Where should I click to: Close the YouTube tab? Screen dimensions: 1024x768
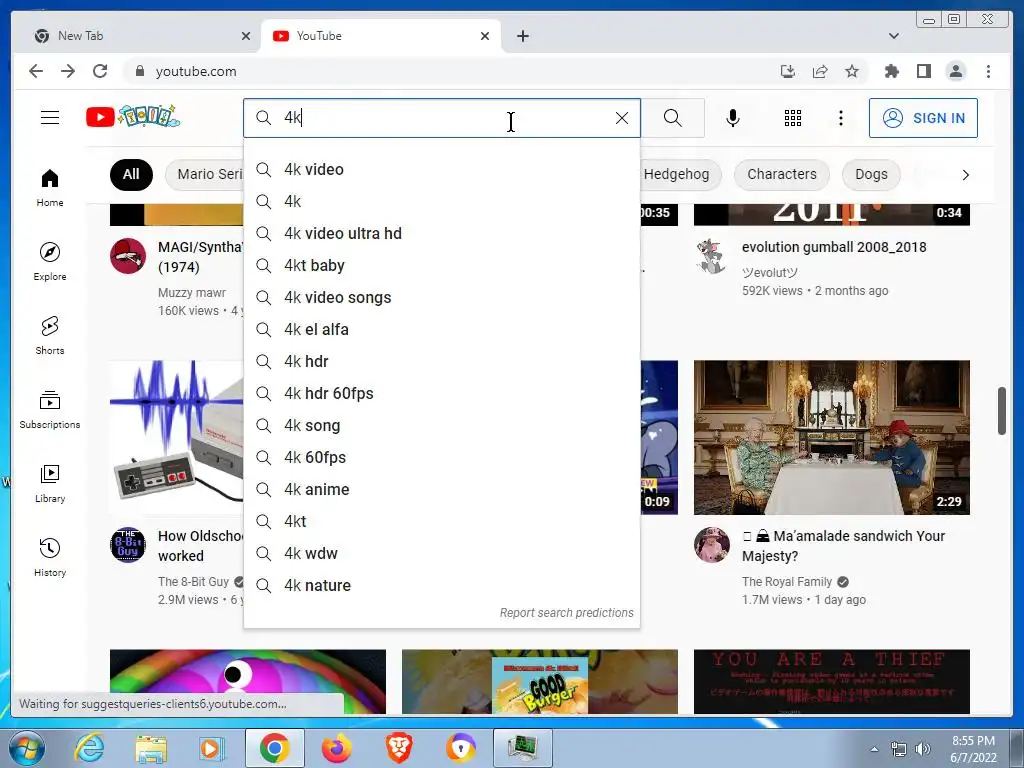[485, 36]
